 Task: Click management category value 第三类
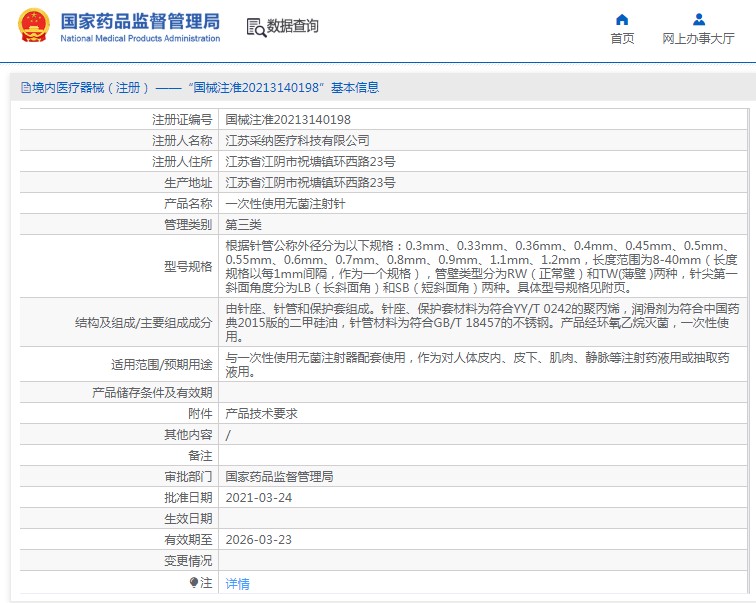point(243,225)
